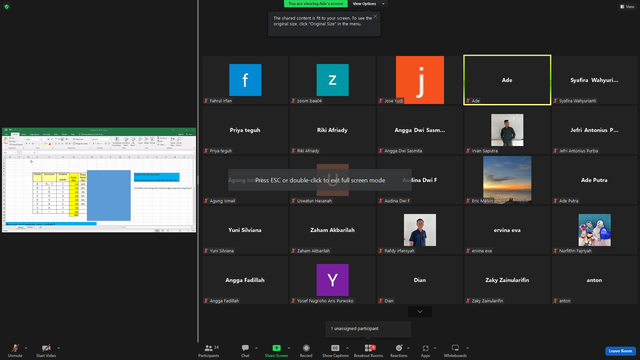Select Yuni Silviana's participant tile
This screenshot has width=640, height=360.
245,230
